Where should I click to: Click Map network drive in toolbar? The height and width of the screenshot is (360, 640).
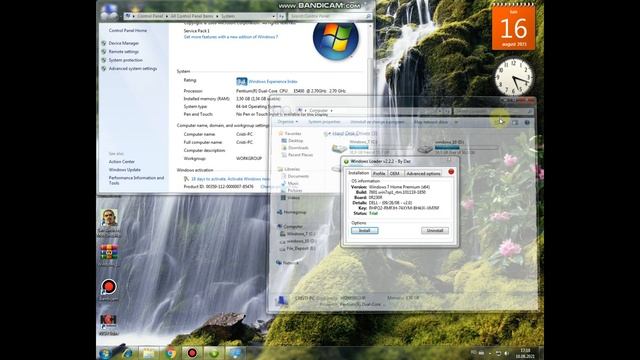click(x=431, y=122)
